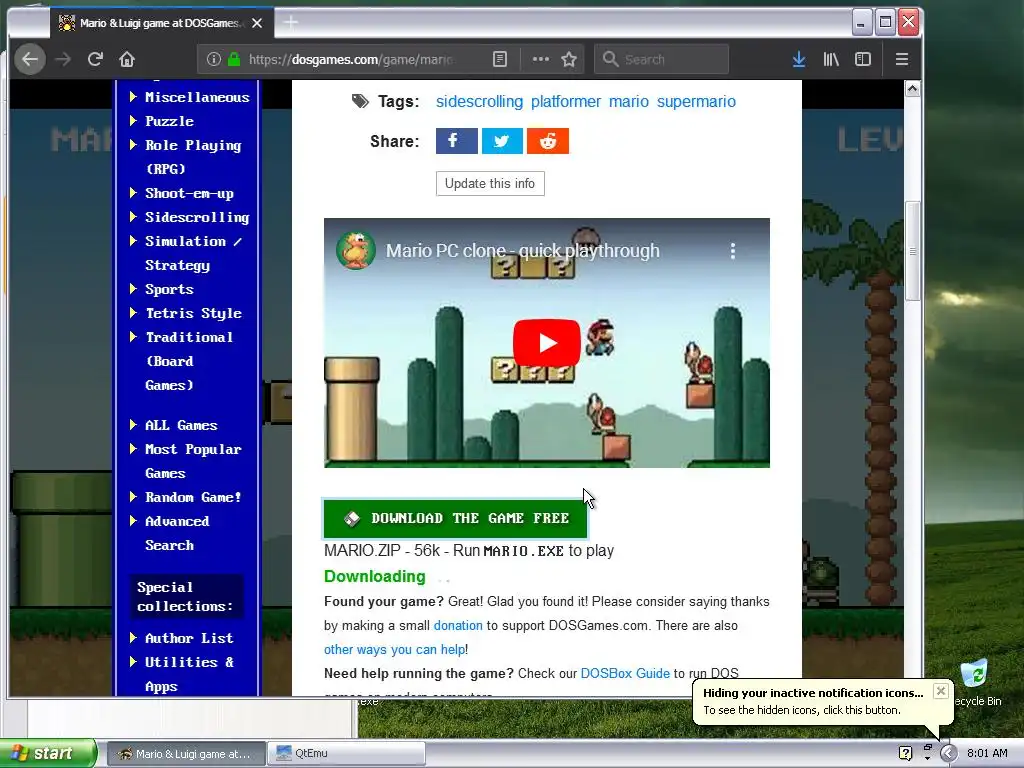The width and height of the screenshot is (1024, 768).
Task: Open the mario tag link
Action: tap(629, 102)
